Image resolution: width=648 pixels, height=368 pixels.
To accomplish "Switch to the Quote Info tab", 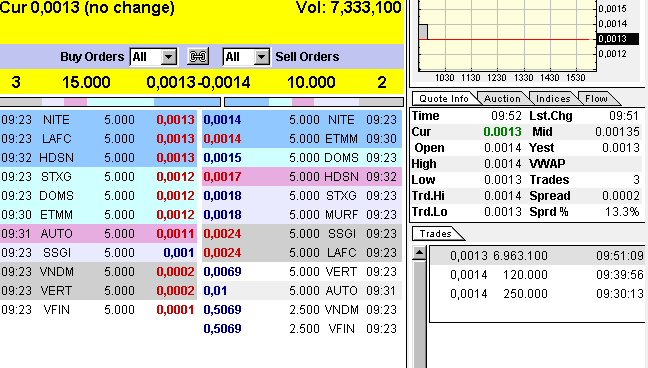I will coord(444,98).
